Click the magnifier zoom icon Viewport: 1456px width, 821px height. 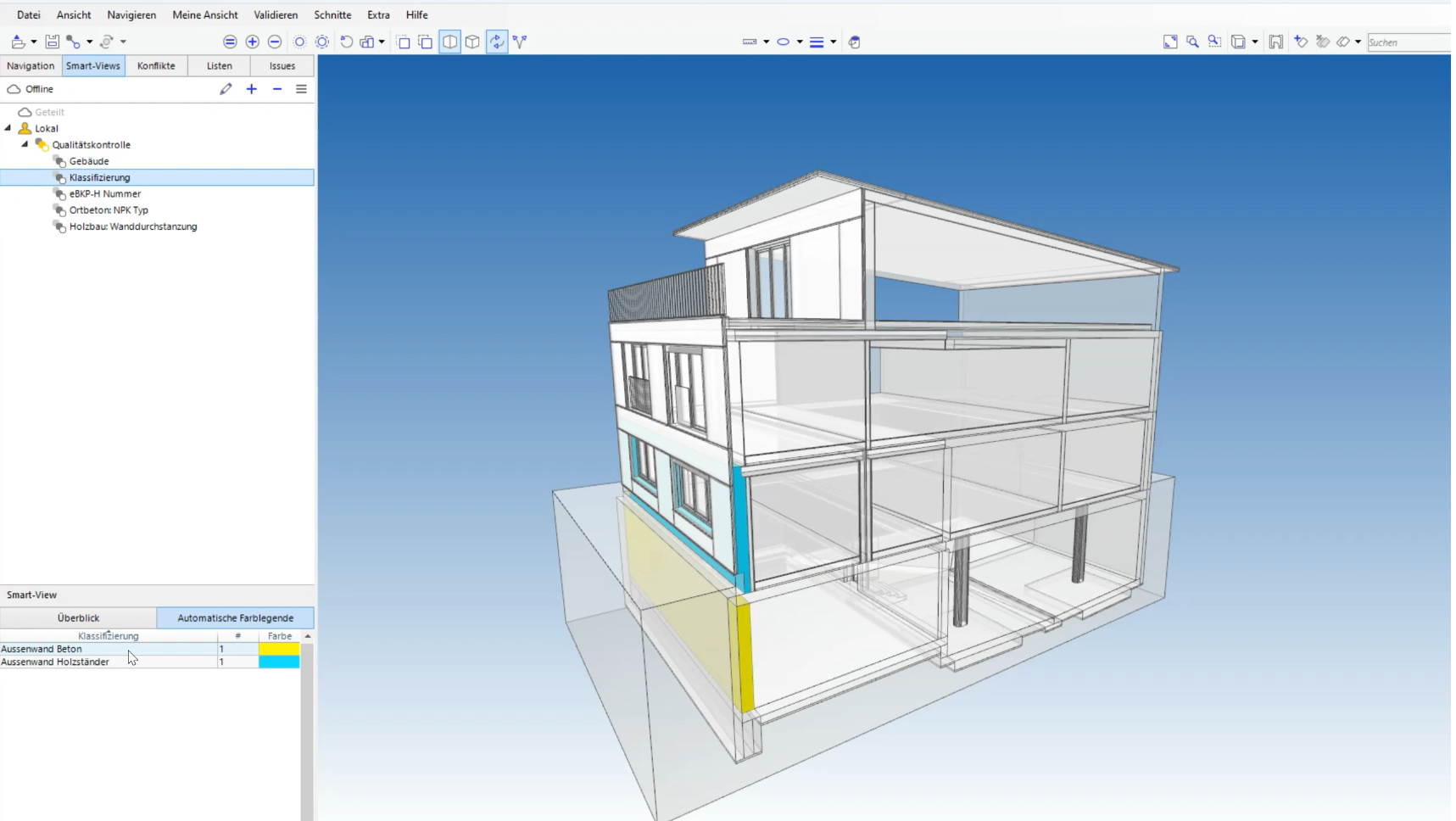[x=1192, y=42]
